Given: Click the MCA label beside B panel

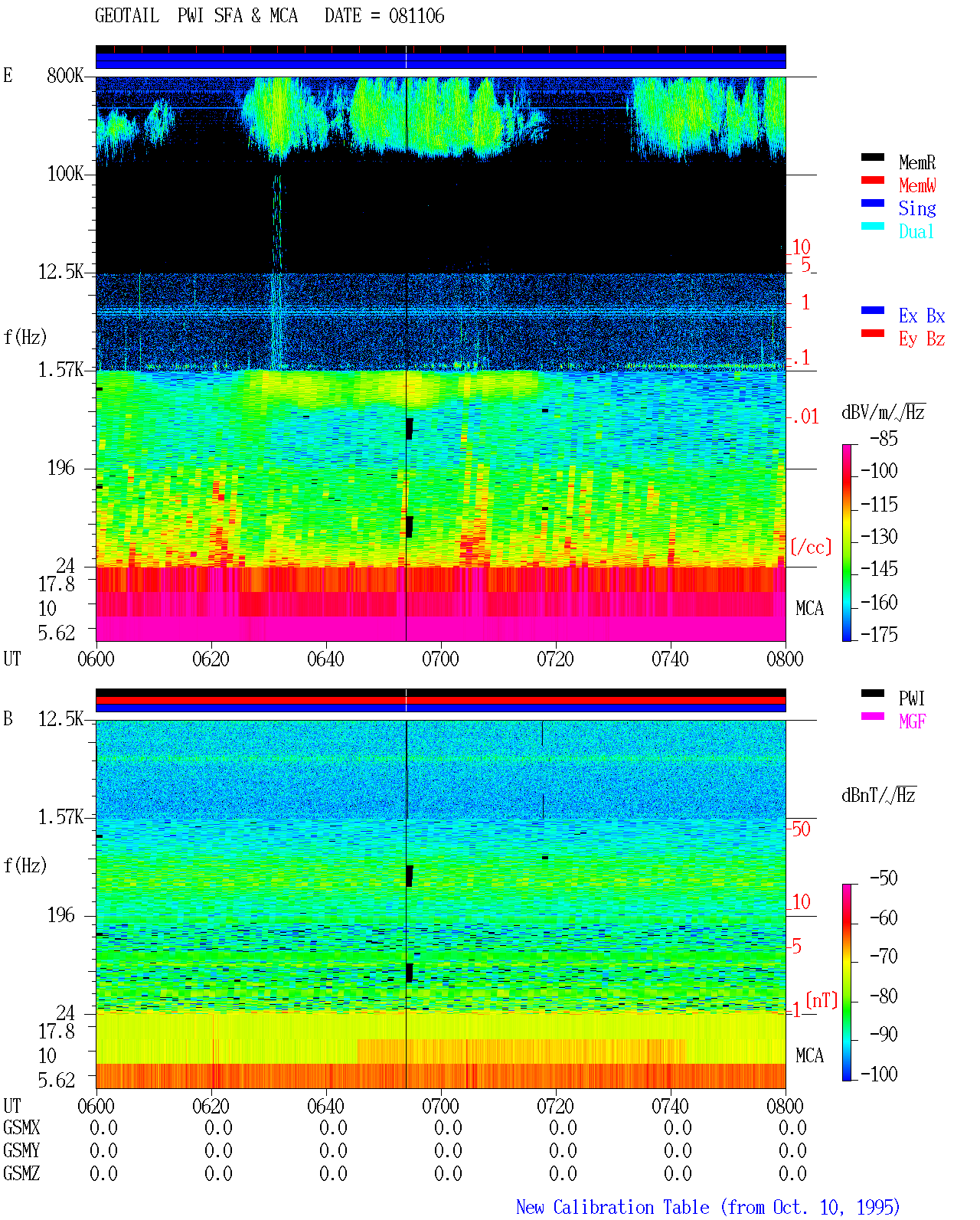Looking at the screenshot, I should click(809, 1056).
